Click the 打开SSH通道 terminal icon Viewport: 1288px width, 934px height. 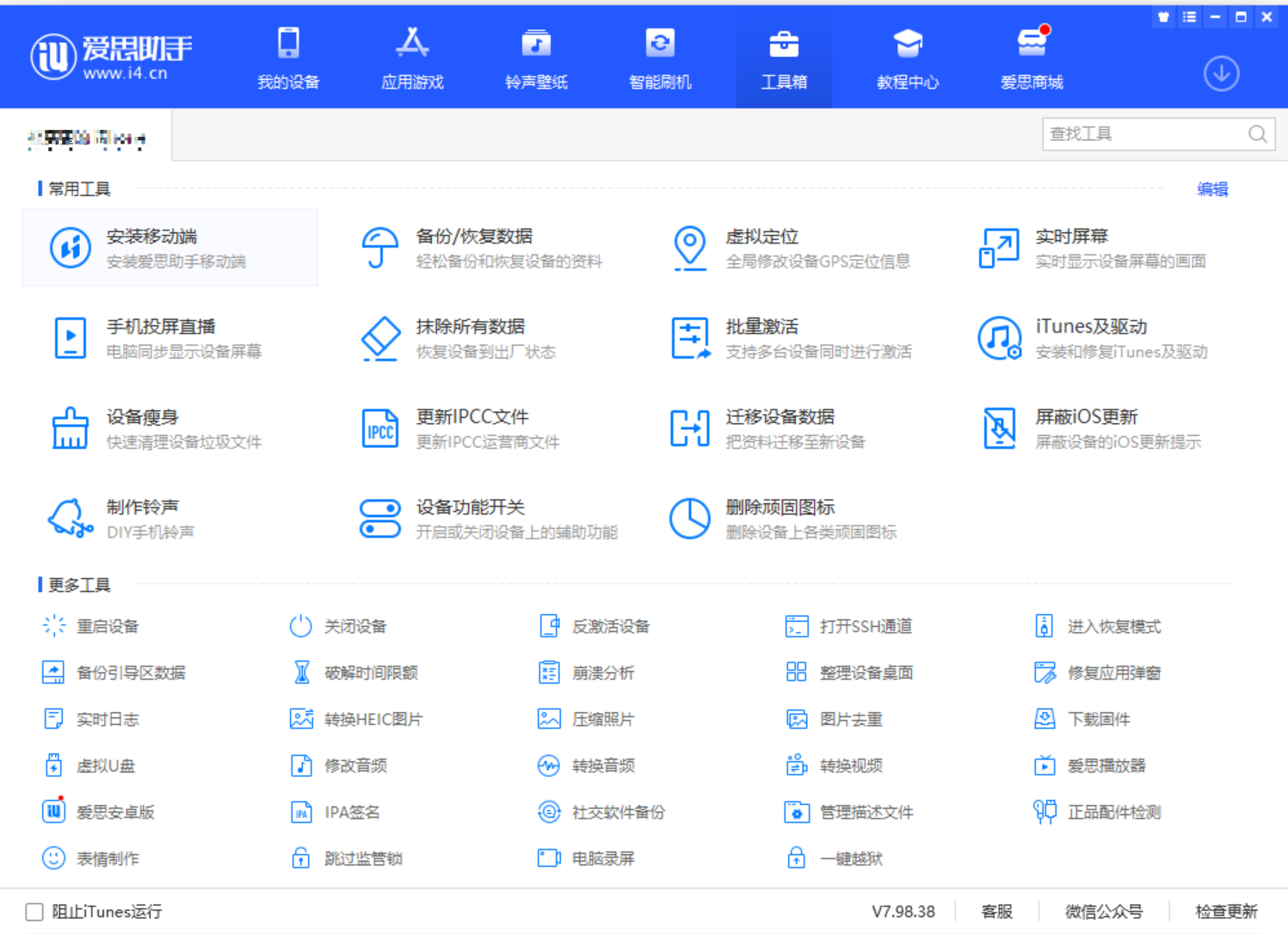pos(797,626)
